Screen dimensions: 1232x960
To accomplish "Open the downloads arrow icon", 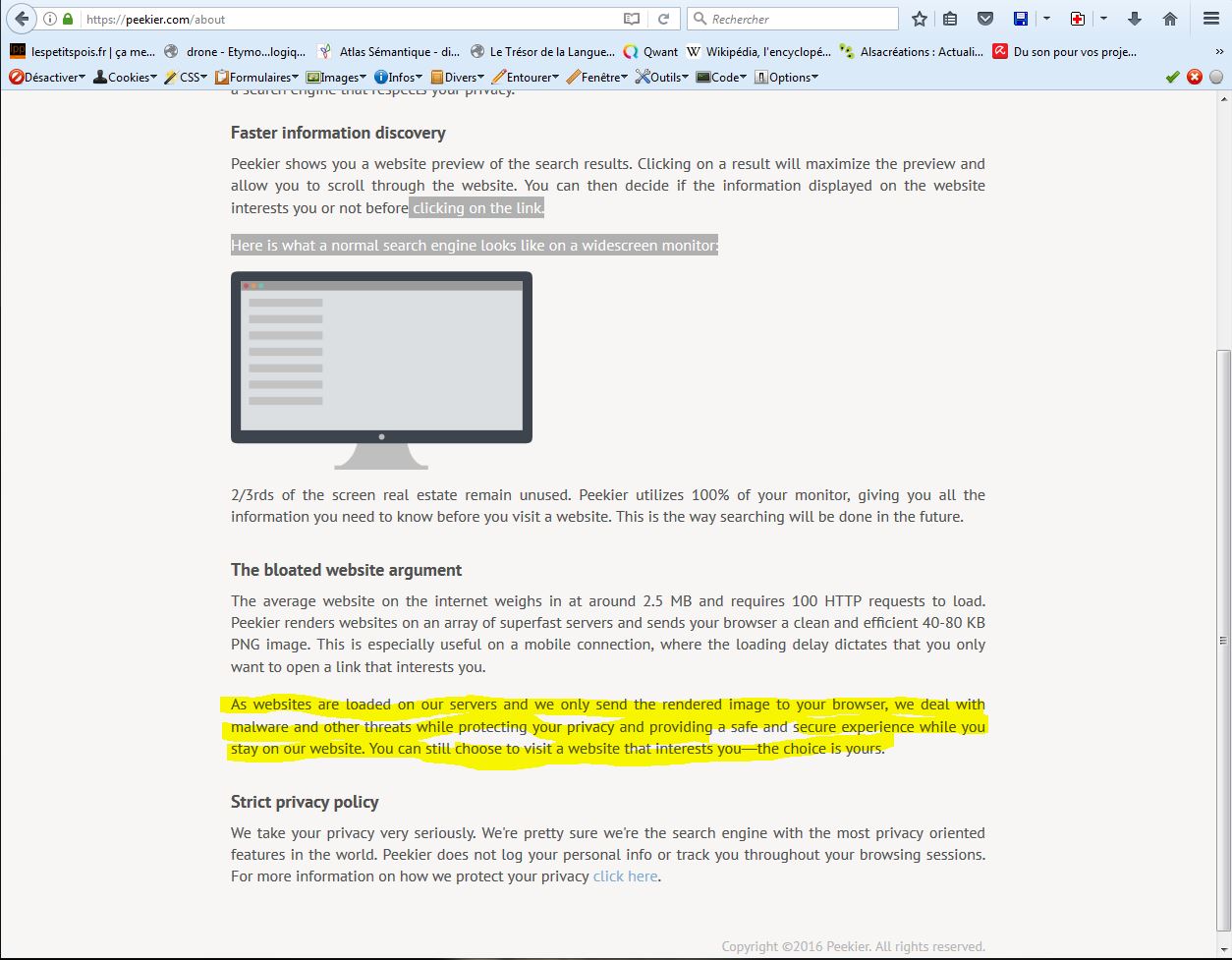I will pos(1135,19).
